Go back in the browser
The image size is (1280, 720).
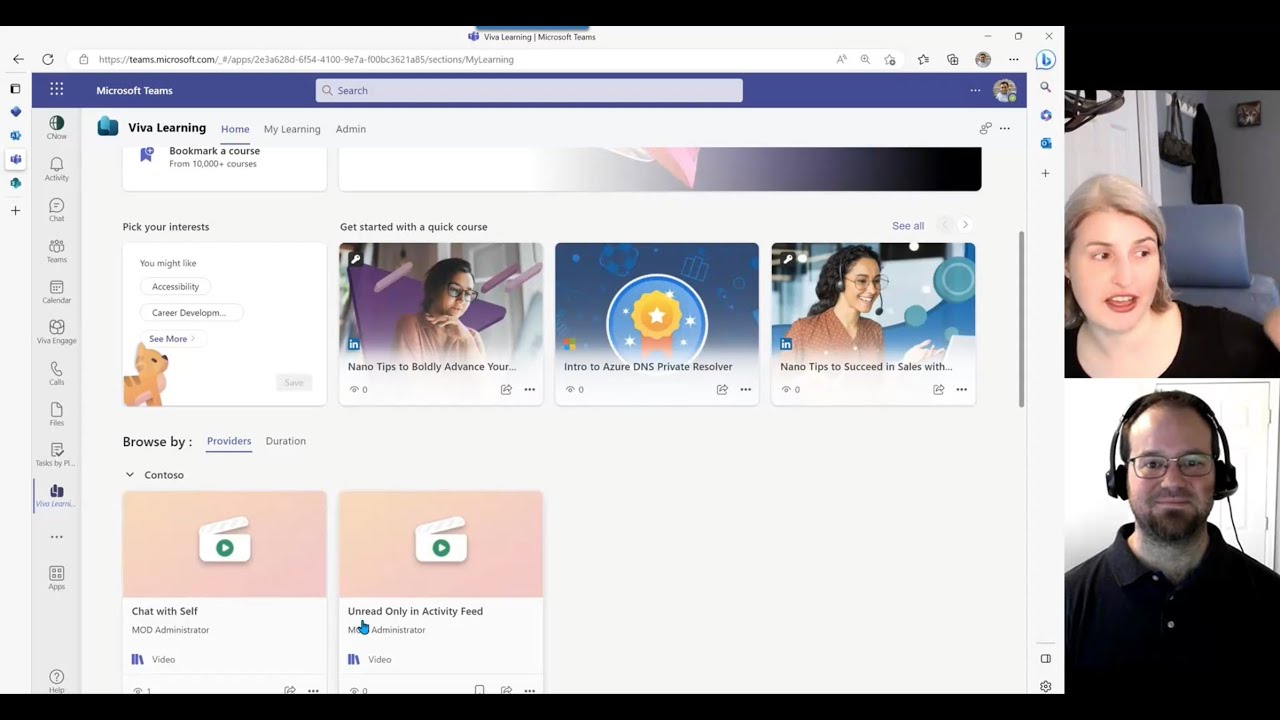coord(18,59)
